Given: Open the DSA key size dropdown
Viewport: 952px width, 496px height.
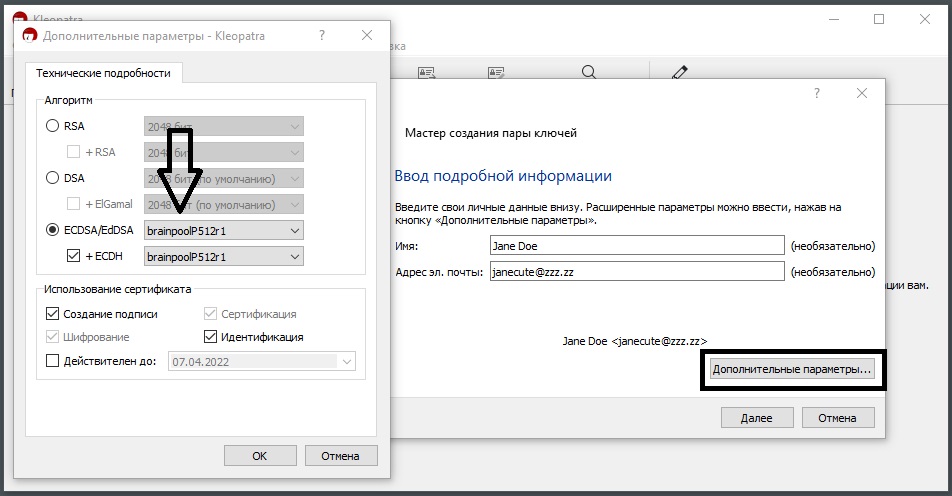Looking at the screenshot, I should (x=223, y=178).
